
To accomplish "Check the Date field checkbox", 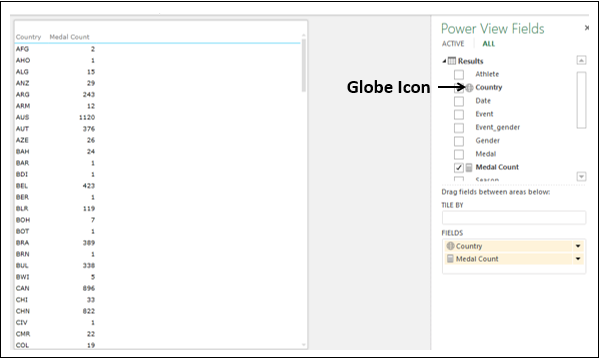I will [x=458, y=101].
